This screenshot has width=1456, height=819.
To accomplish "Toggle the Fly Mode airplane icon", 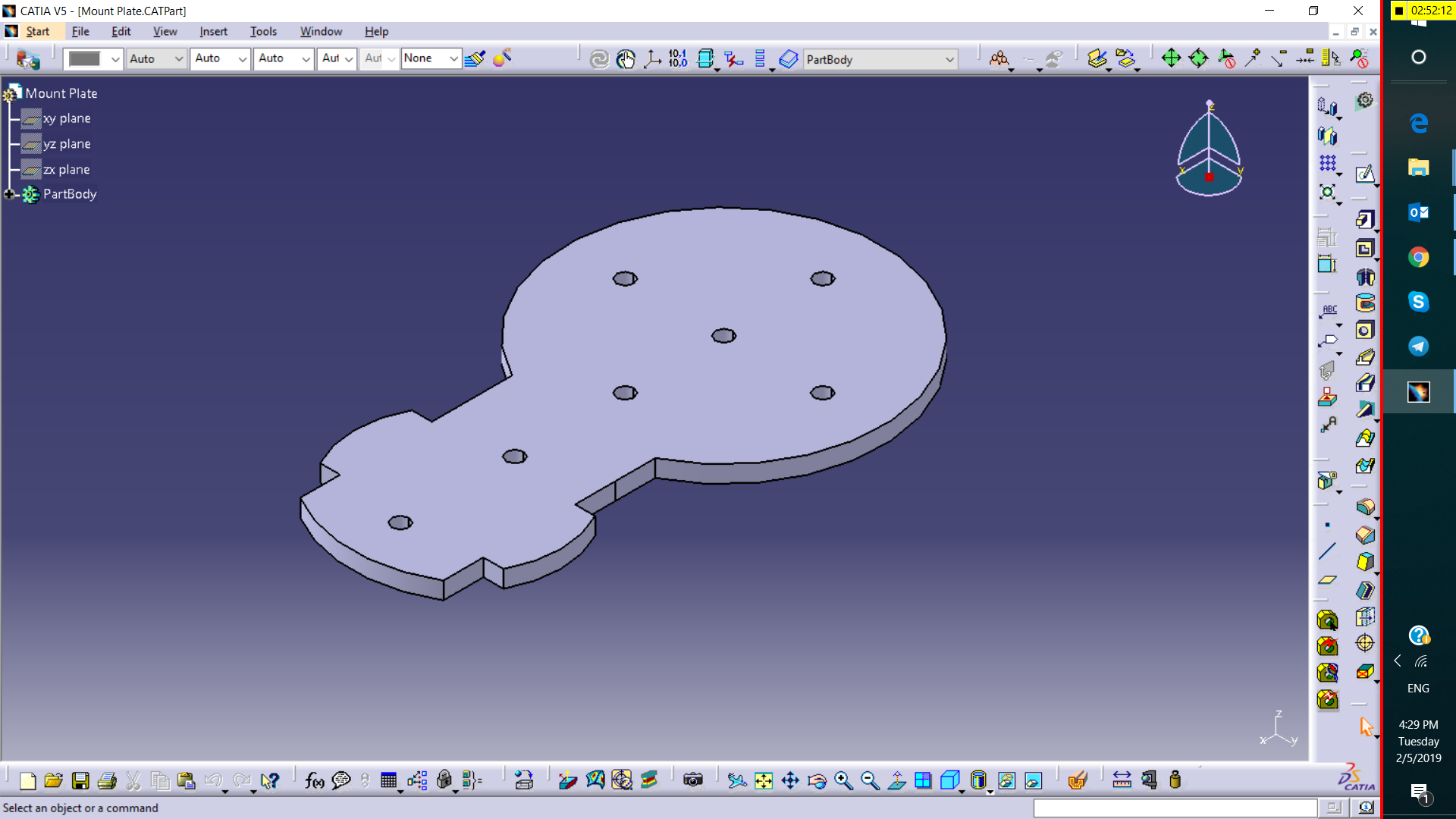I will click(736, 780).
